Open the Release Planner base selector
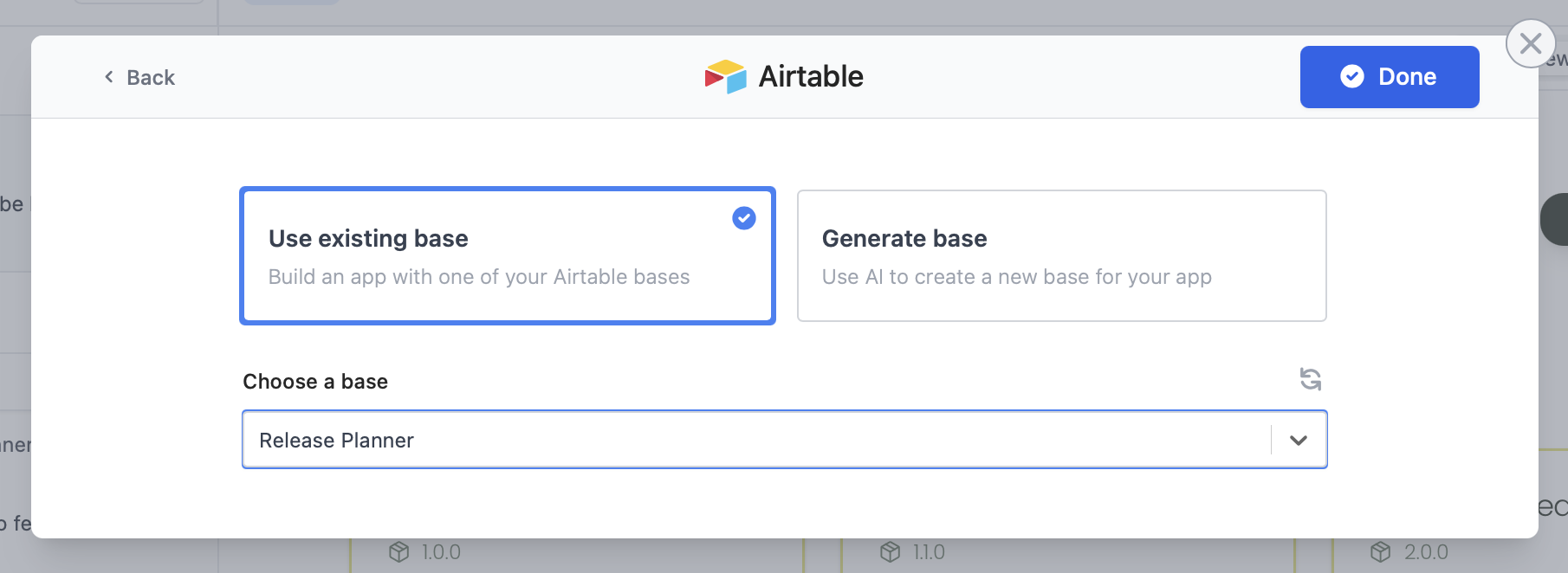This screenshot has width=1568, height=573. pyautogui.click(x=784, y=440)
